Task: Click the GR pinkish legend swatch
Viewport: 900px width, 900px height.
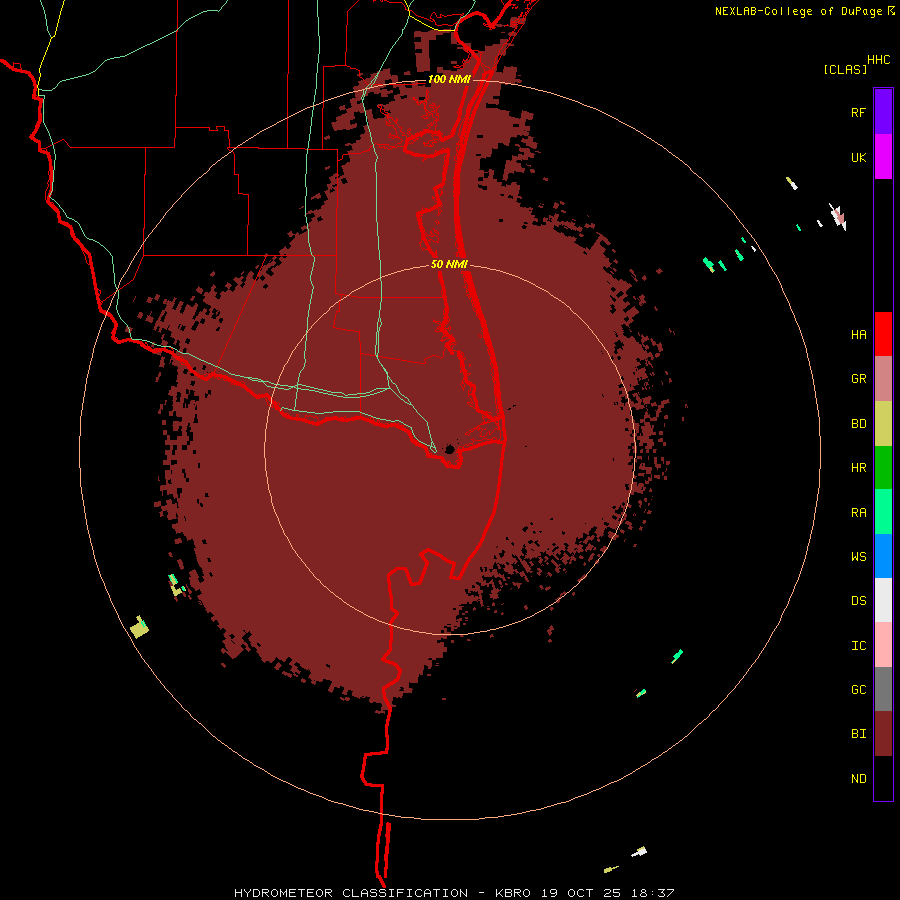Action: tap(883, 379)
